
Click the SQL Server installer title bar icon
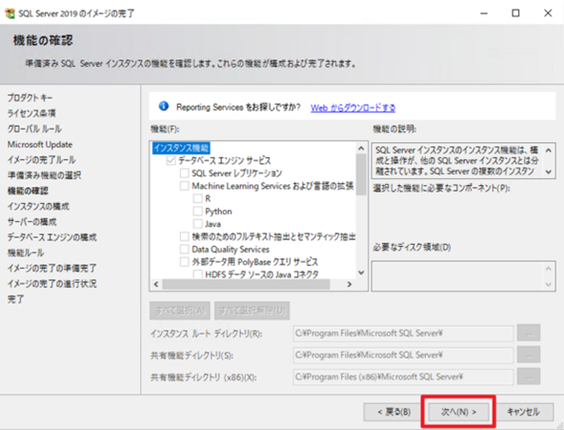click(10, 13)
